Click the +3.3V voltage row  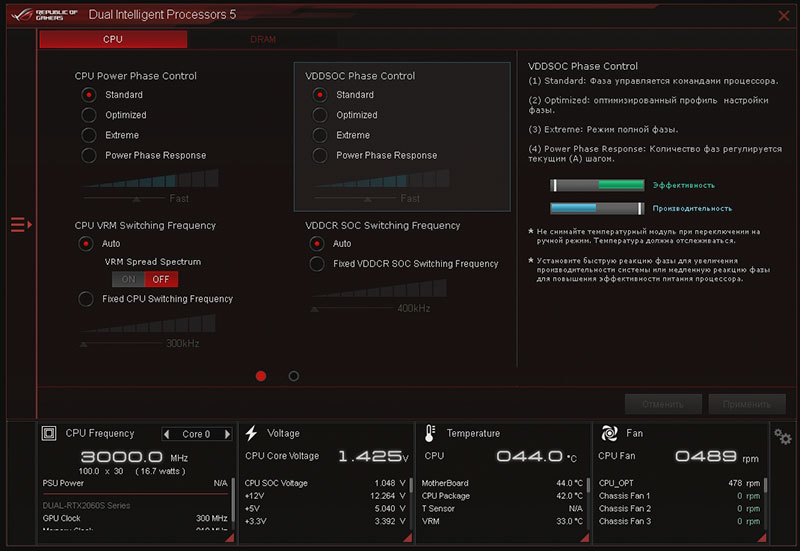coord(324,521)
